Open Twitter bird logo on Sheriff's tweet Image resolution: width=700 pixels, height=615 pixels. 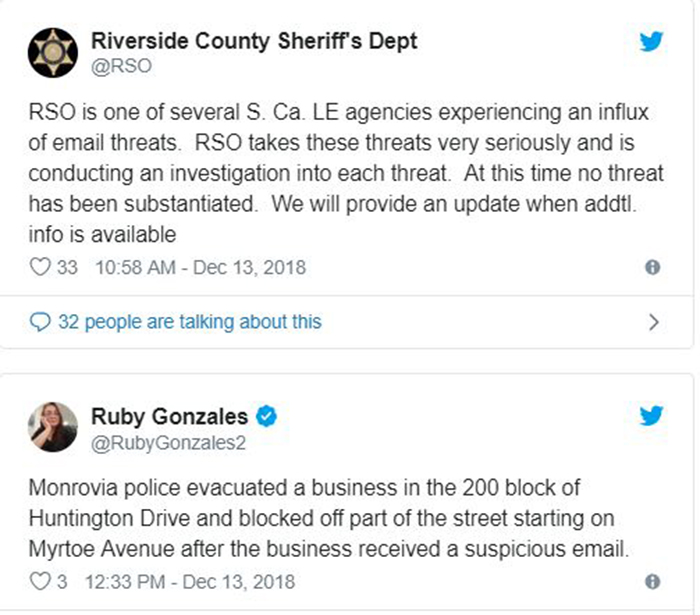(651, 42)
